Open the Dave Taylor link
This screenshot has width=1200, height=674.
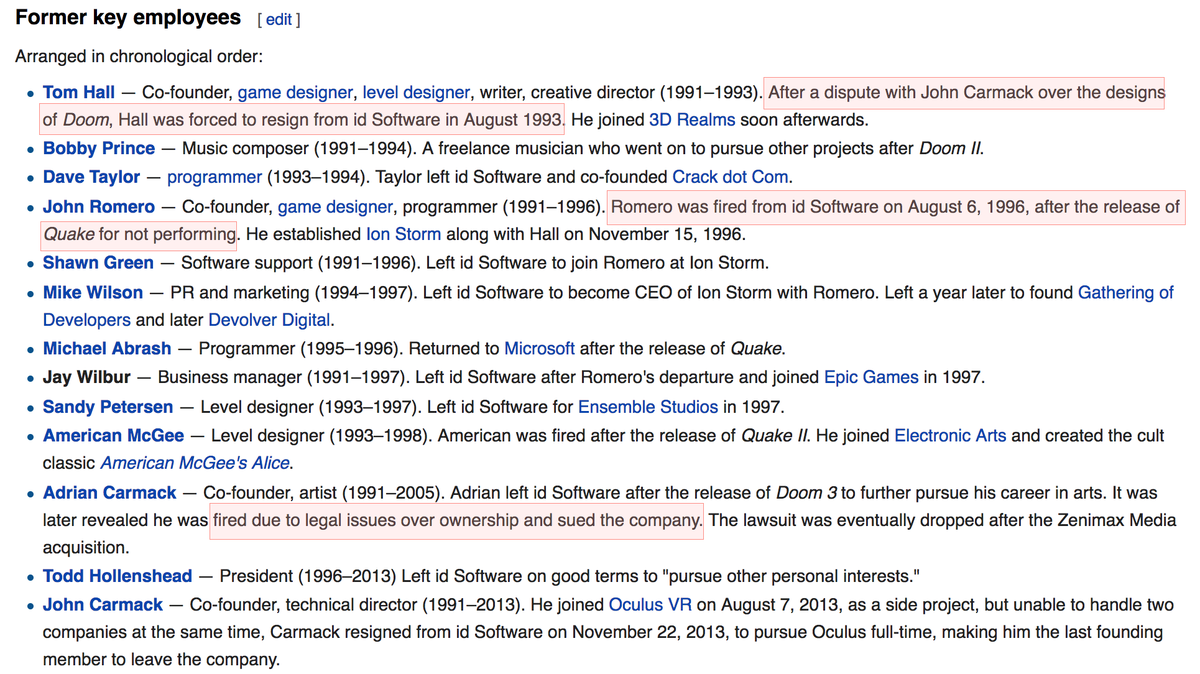point(92,177)
